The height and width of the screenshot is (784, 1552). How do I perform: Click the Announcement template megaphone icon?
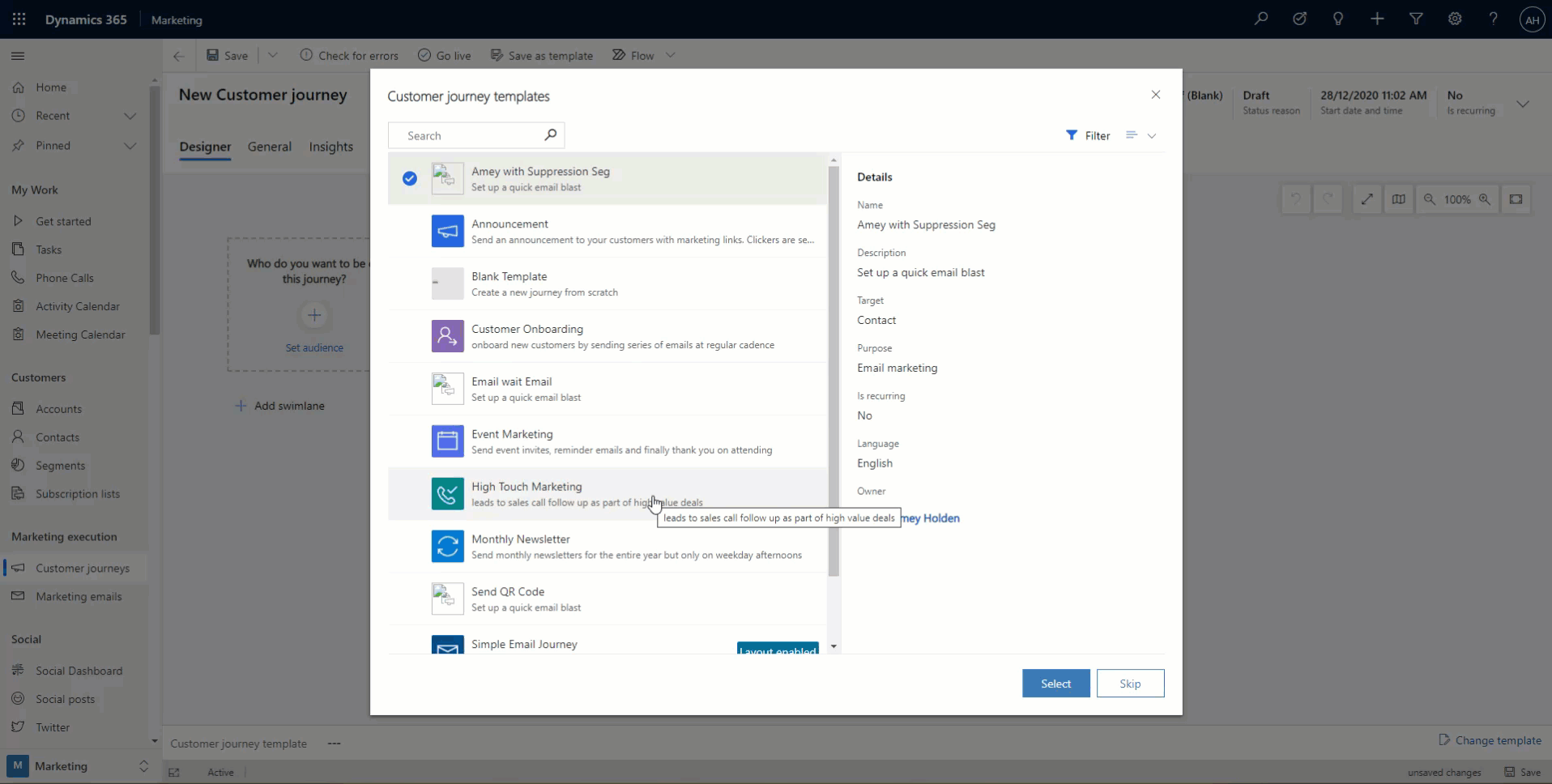tap(447, 231)
